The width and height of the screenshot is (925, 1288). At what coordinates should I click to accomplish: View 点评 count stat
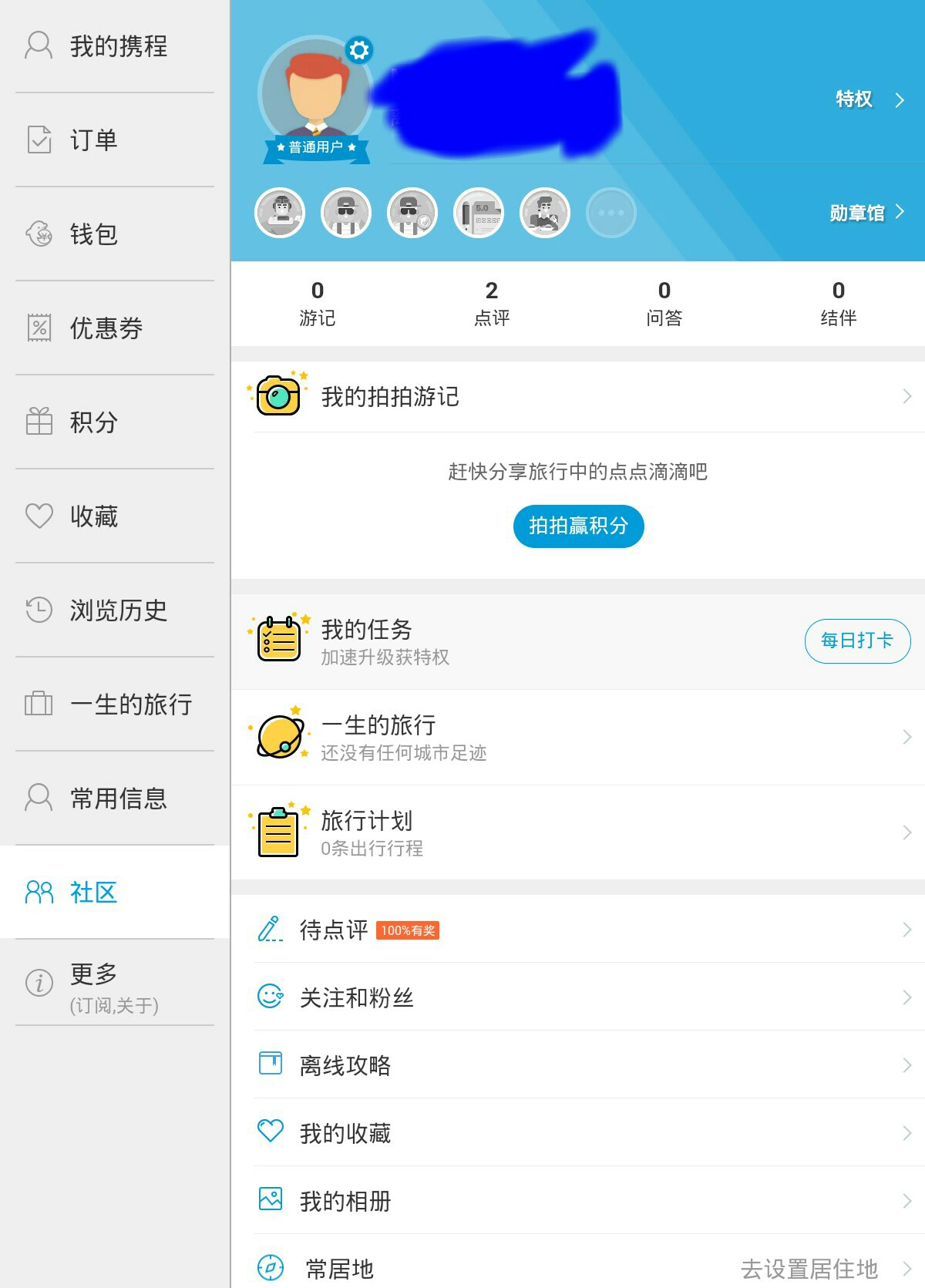click(492, 304)
